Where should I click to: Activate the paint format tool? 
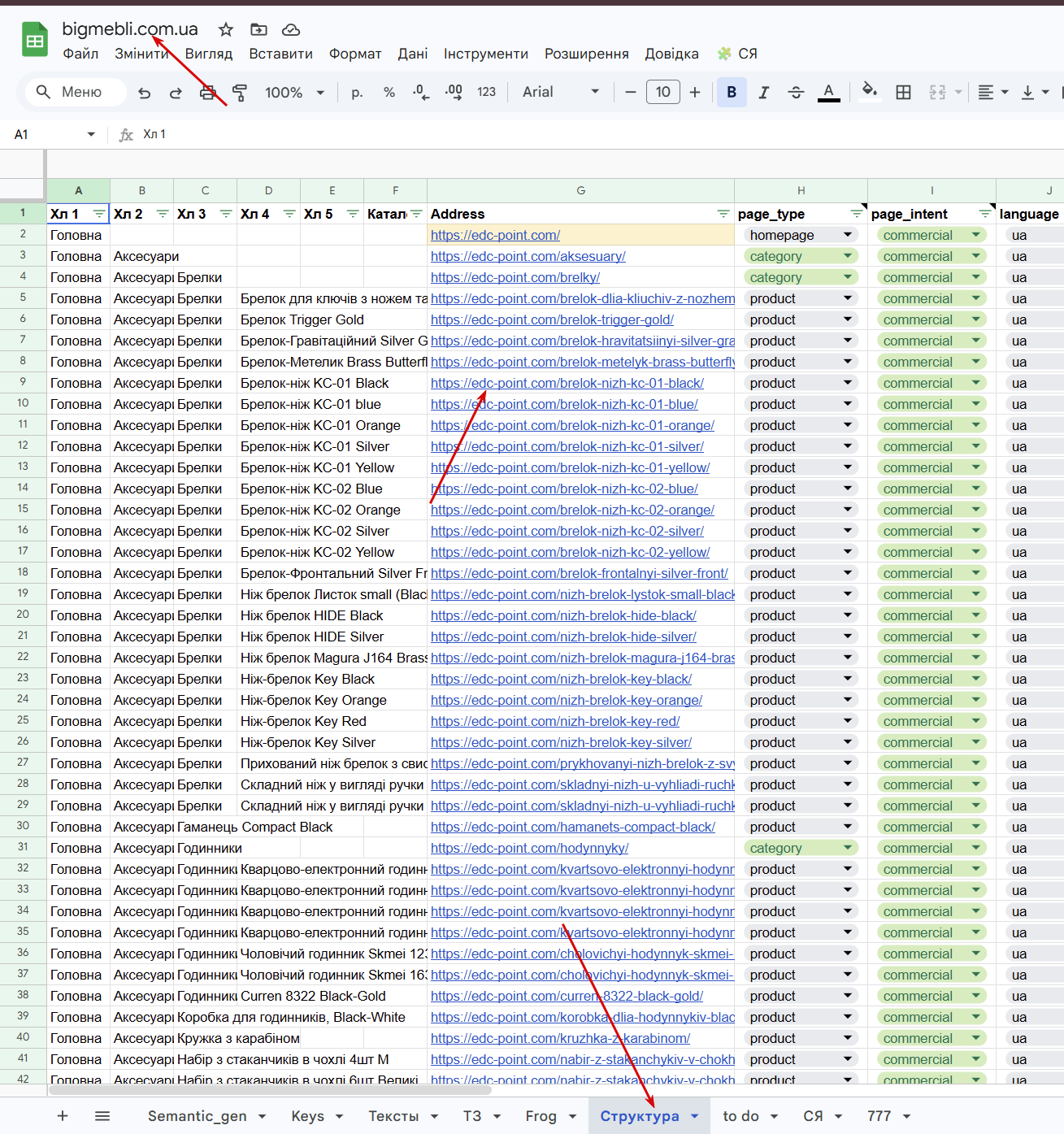point(239,93)
